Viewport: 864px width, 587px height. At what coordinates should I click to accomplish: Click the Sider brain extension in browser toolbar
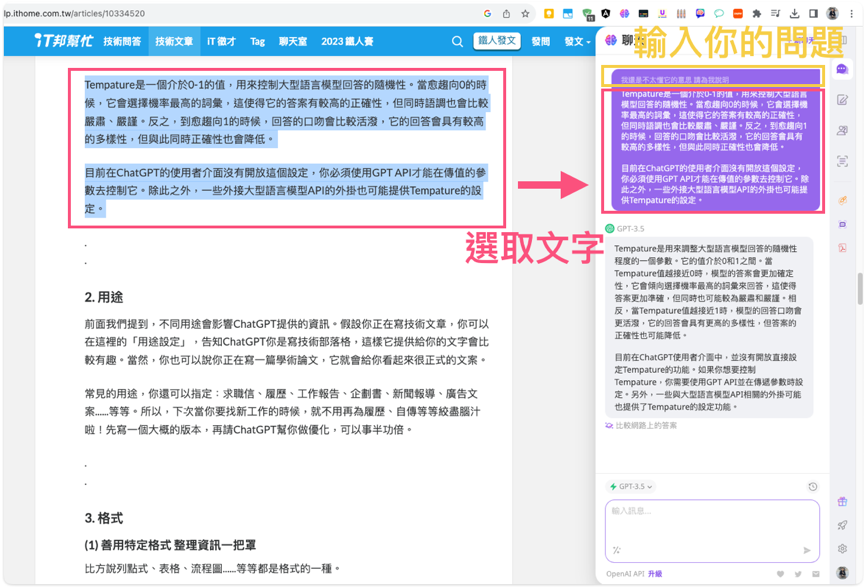(x=624, y=13)
